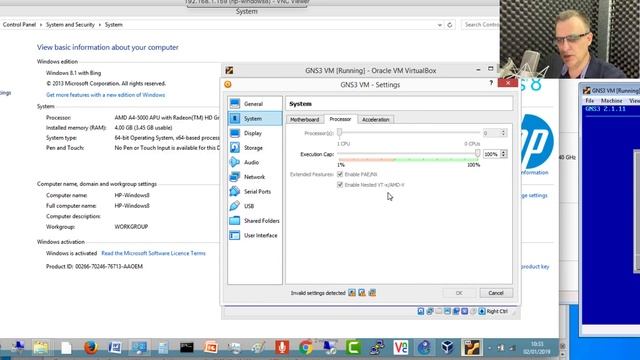Click the Execution Cap percentage spinner arrows
This screenshot has height=360, width=640.
tap(503, 154)
